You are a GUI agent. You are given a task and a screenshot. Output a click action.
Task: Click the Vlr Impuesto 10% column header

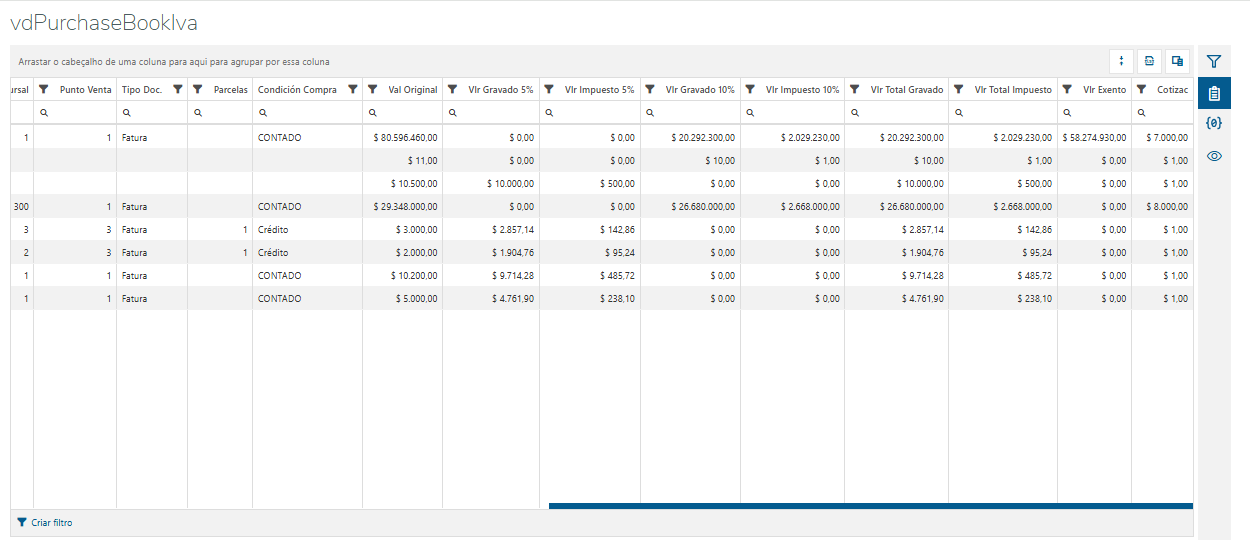[x=802, y=89]
